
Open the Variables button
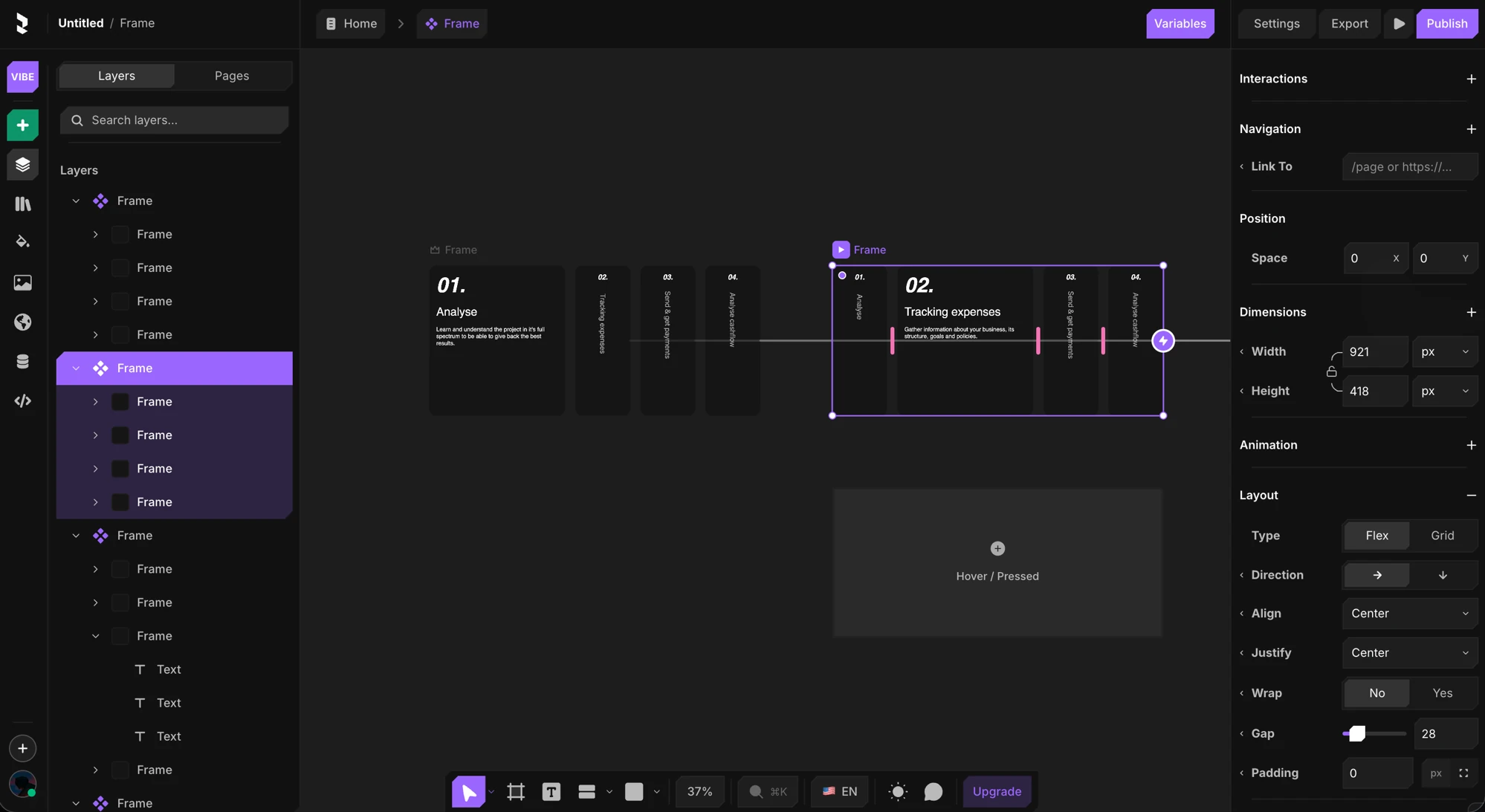(1180, 24)
